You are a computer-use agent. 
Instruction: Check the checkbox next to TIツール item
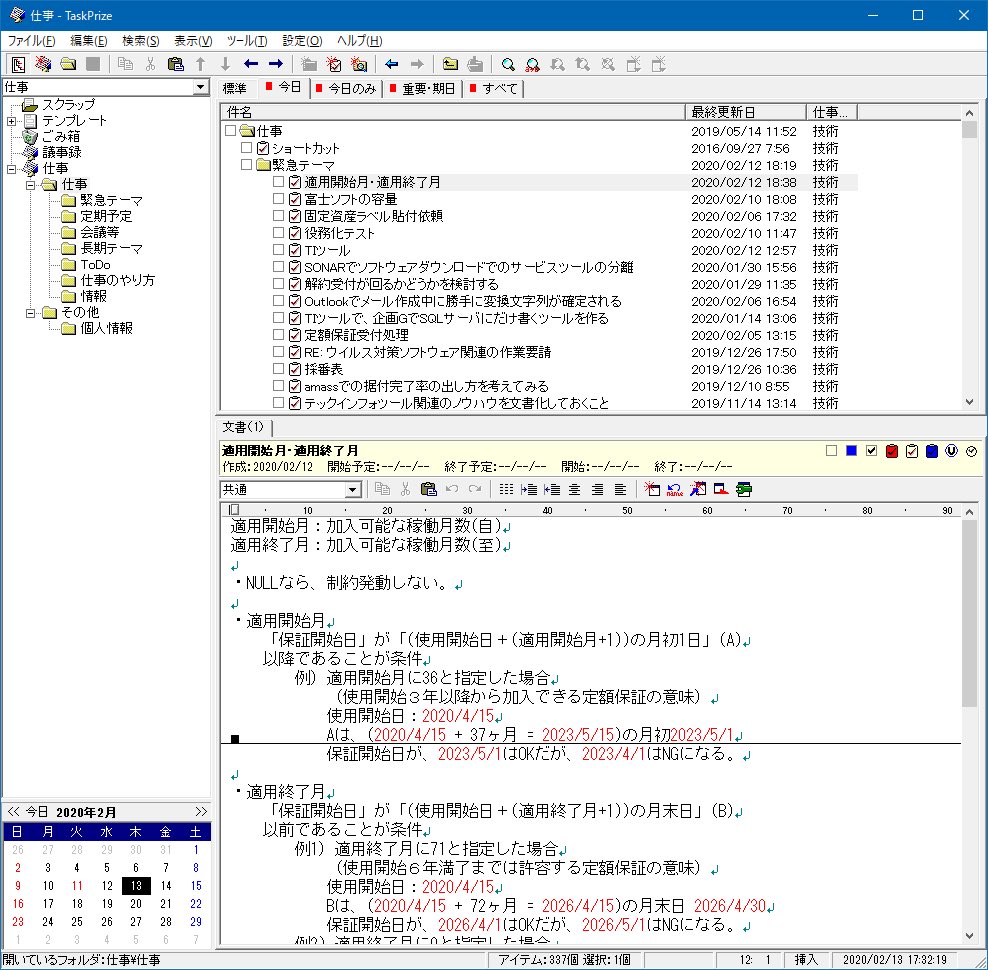(278, 250)
